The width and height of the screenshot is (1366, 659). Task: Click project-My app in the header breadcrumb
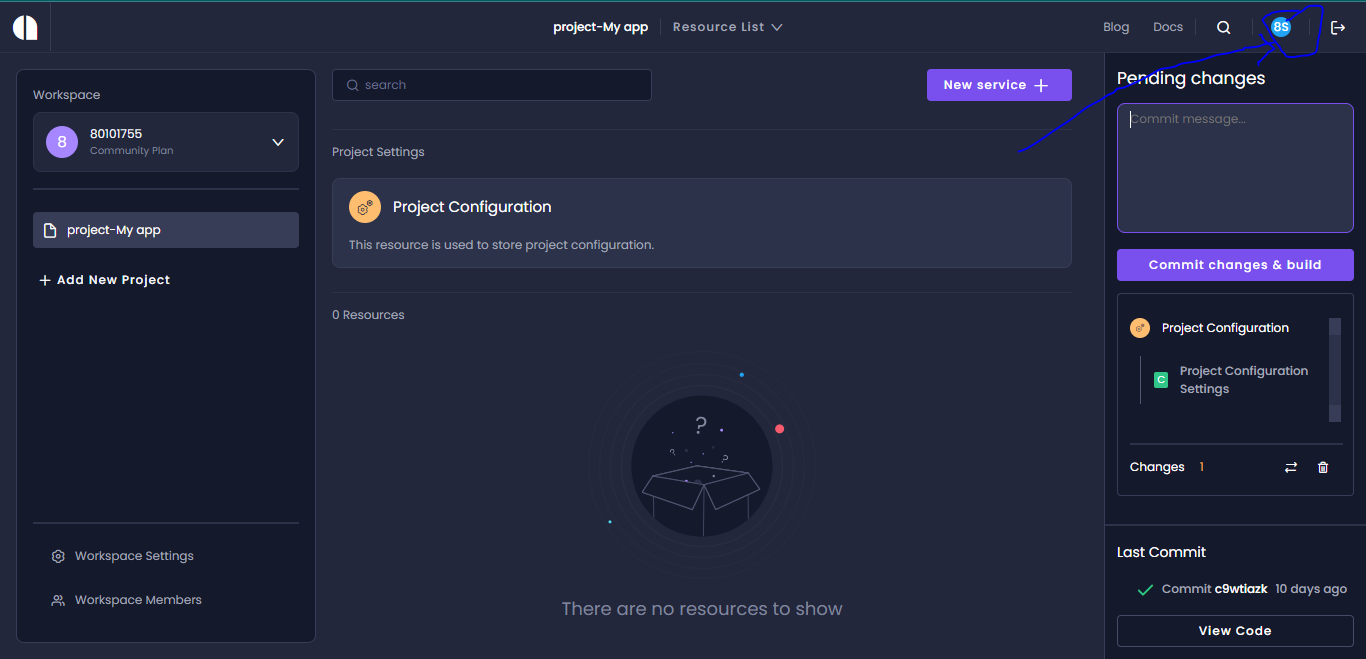(601, 27)
